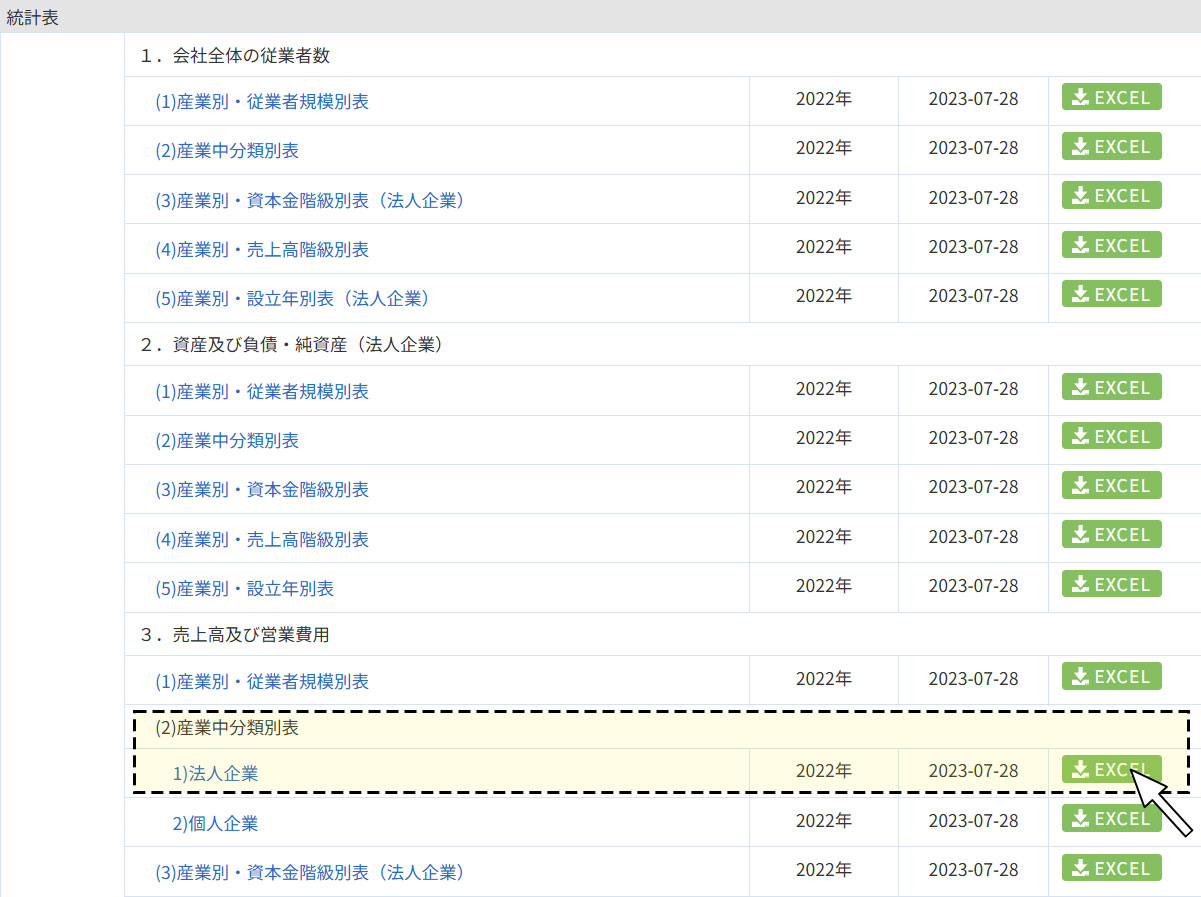Download Excel for section 1 売上高階級別表
The width and height of the screenshot is (1201, 897).
pos(1111,246)
